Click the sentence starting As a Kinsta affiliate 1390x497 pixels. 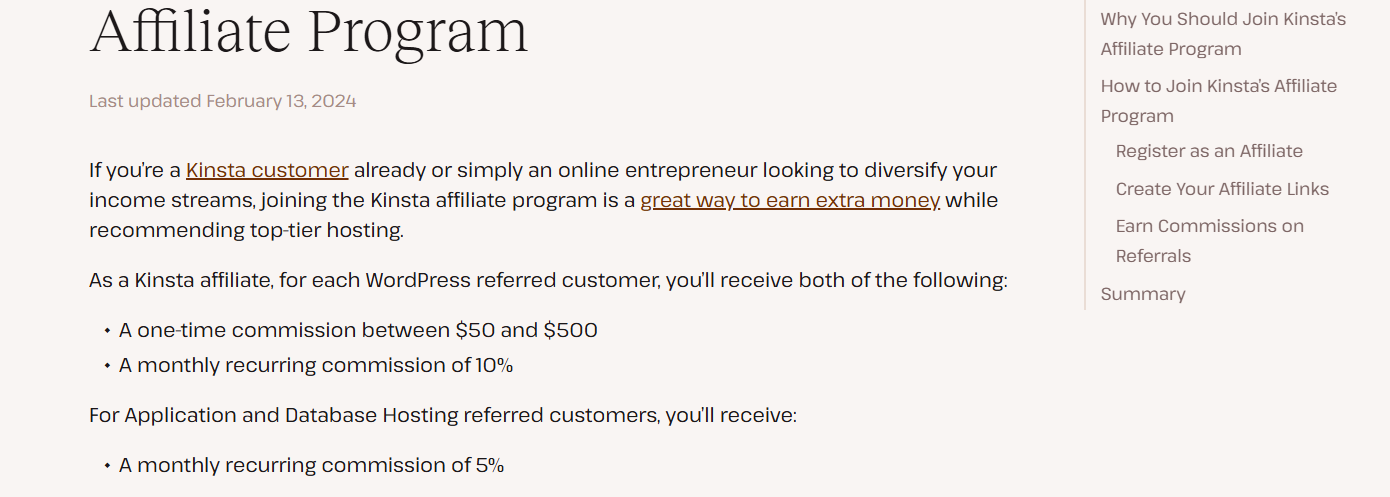point(548,280)
